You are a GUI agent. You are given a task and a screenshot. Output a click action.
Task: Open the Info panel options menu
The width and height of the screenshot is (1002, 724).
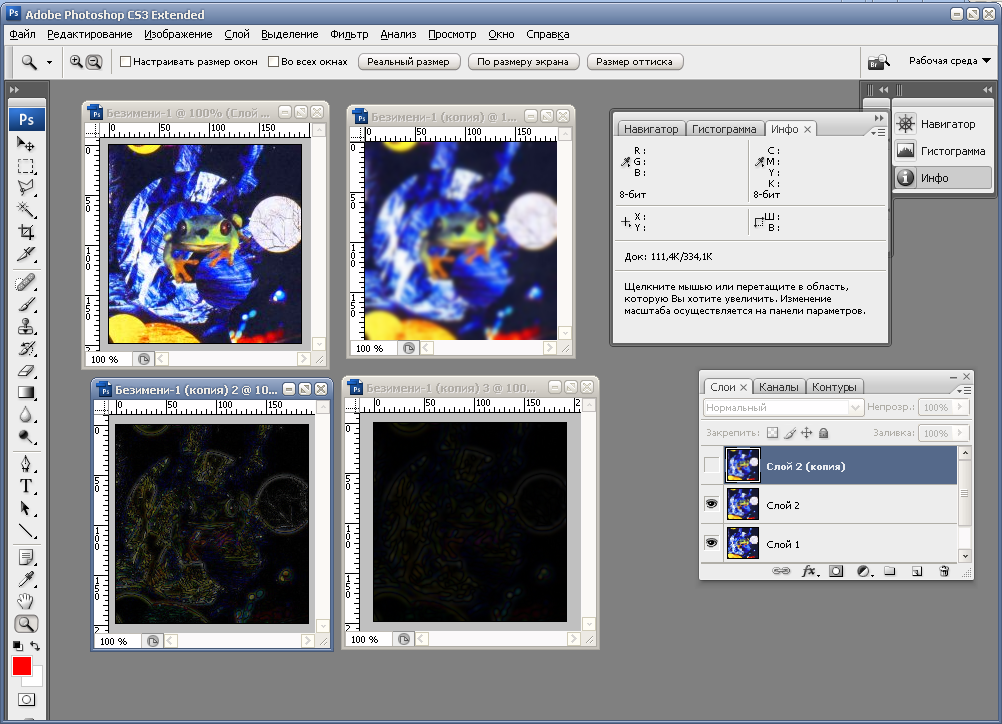click(x=878, y=132)
